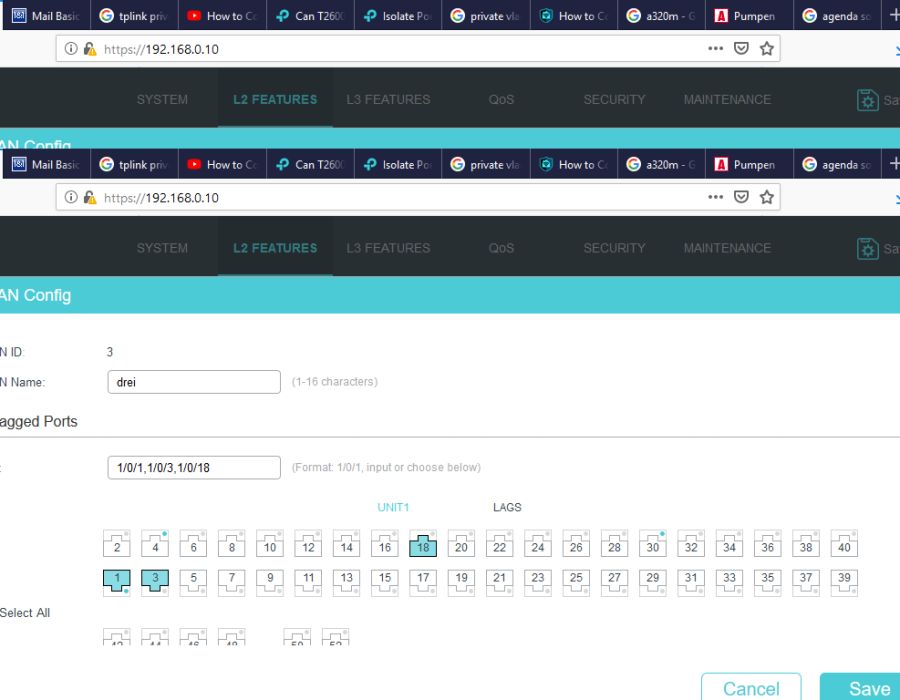Click Select All for tagged ports
The height and width of the screenshot is (700, 900).
[x=25, y=613]
